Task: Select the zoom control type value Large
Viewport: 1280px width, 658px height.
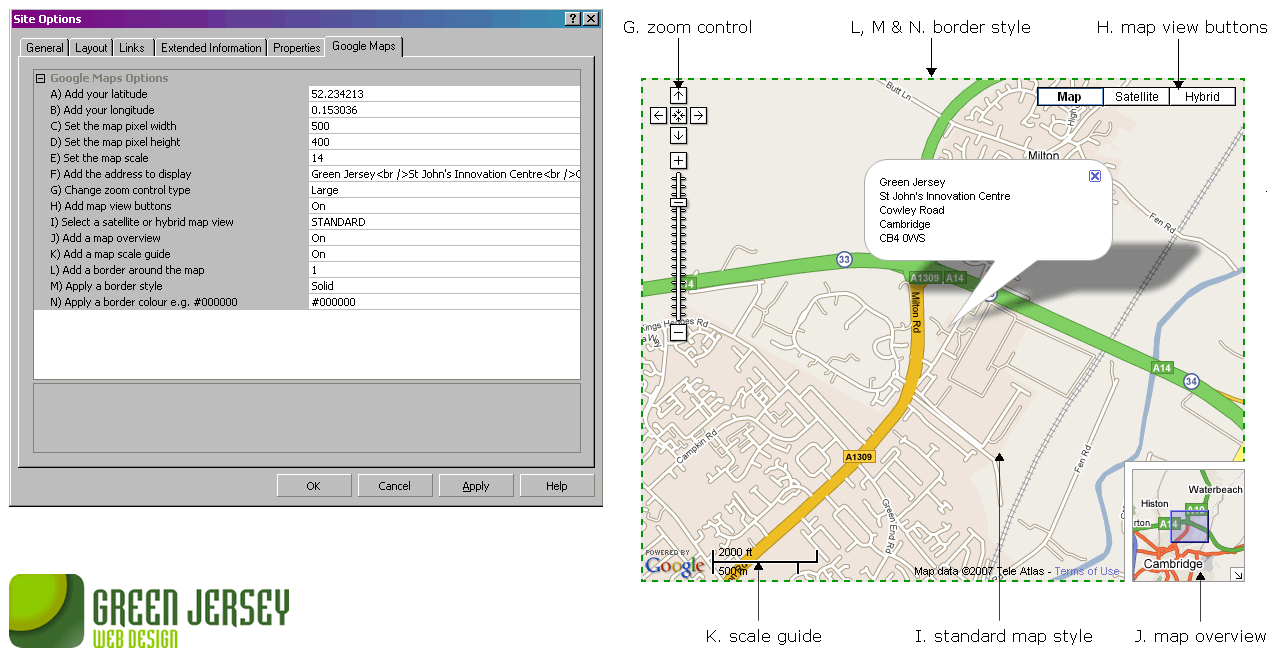Action: (444, 190)
